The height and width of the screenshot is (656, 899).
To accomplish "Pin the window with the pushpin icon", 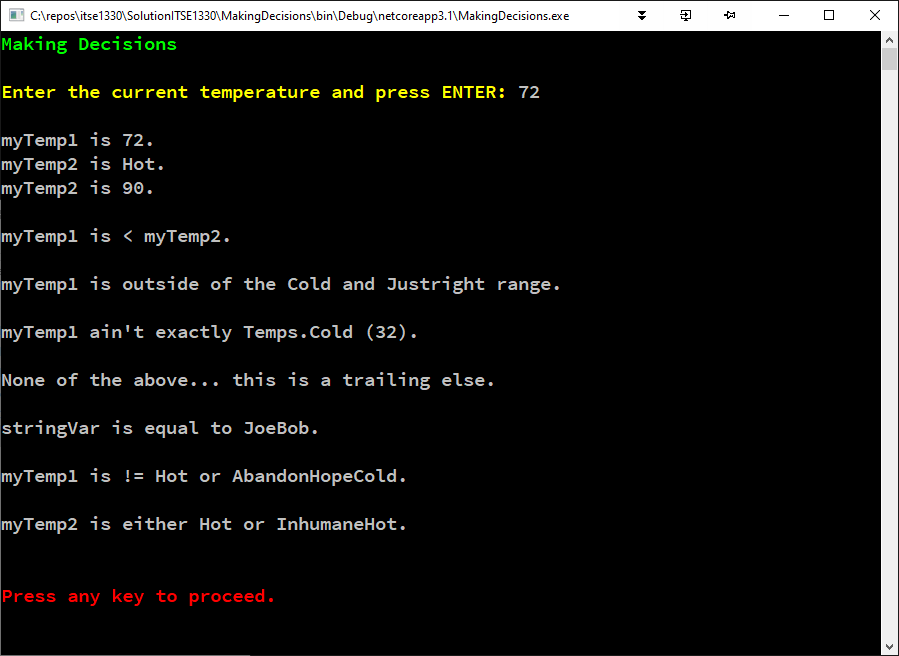I will 730,15.
